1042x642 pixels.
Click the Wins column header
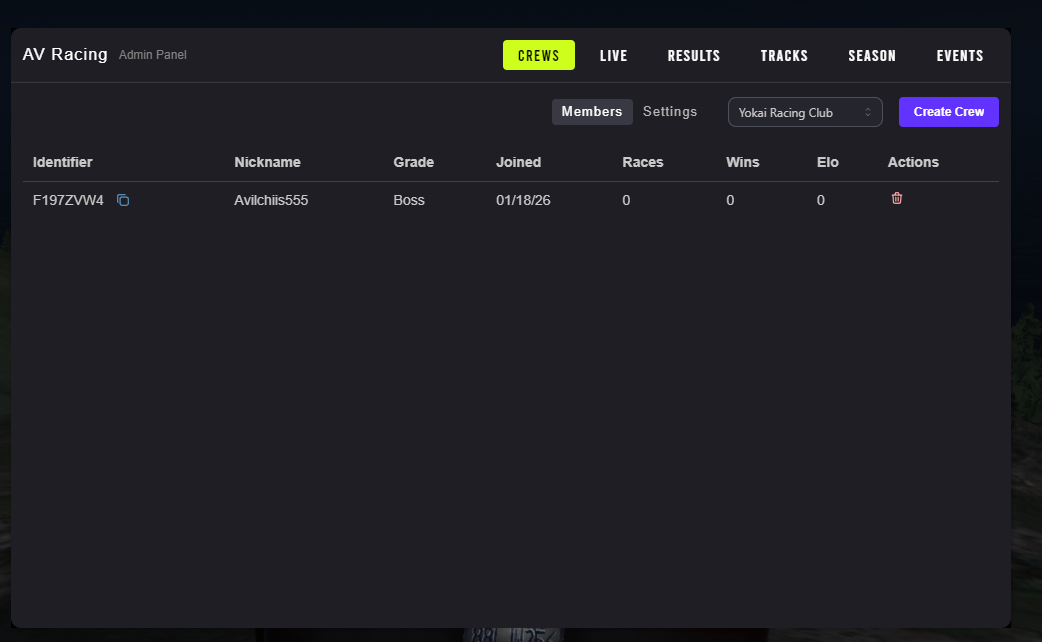pos(742,162)
